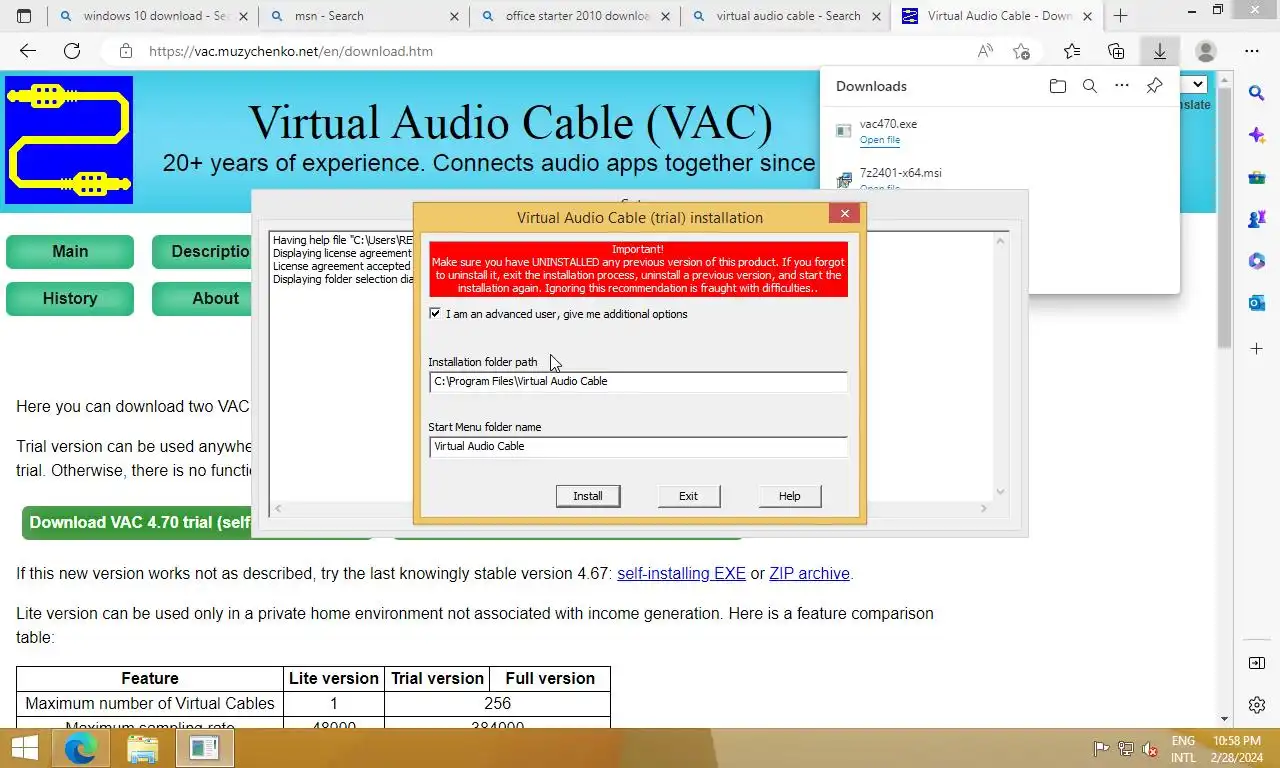1280x768 pixels.
Task: Open the sidebar Games chess icon
Action: pyautogui.click(x=1257, y=219)
